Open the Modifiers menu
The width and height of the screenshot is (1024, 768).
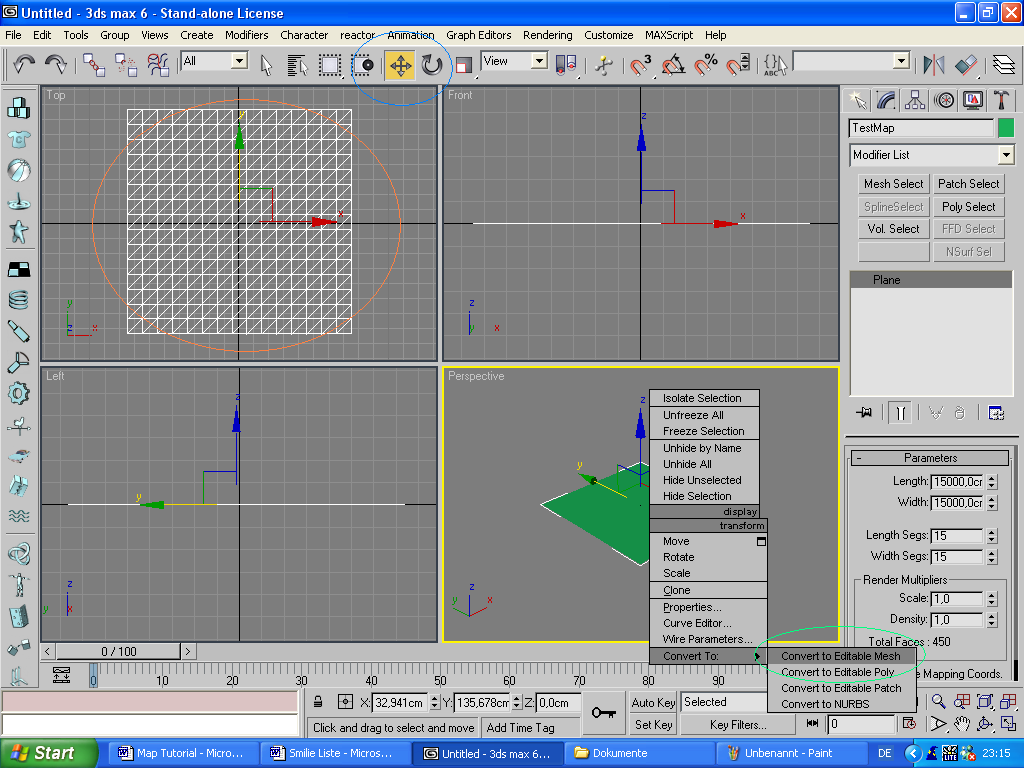(x=246, y=35)
